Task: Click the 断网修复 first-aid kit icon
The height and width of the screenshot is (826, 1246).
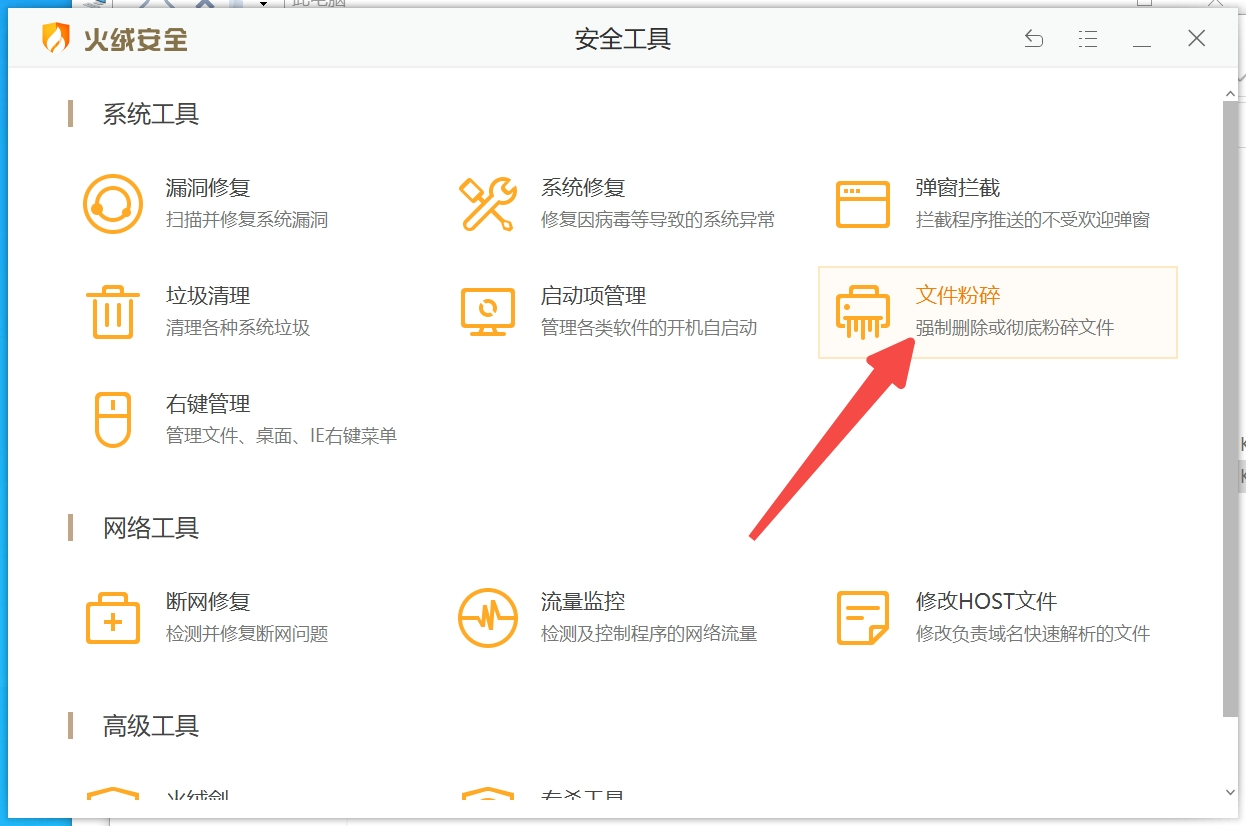Action: 112,617
